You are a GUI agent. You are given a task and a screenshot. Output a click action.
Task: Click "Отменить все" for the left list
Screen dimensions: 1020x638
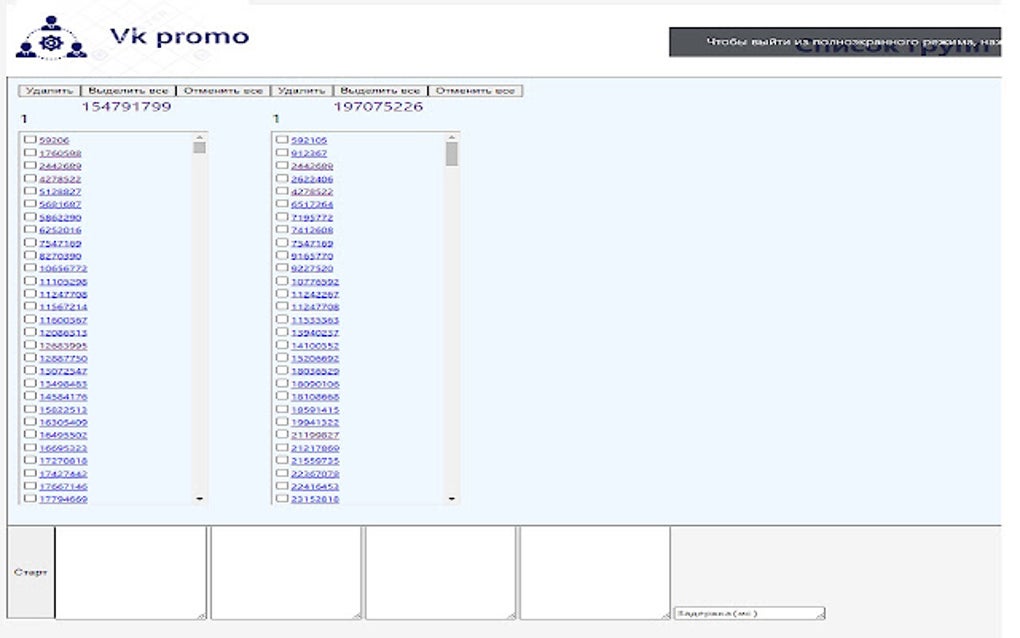point(222,89)
